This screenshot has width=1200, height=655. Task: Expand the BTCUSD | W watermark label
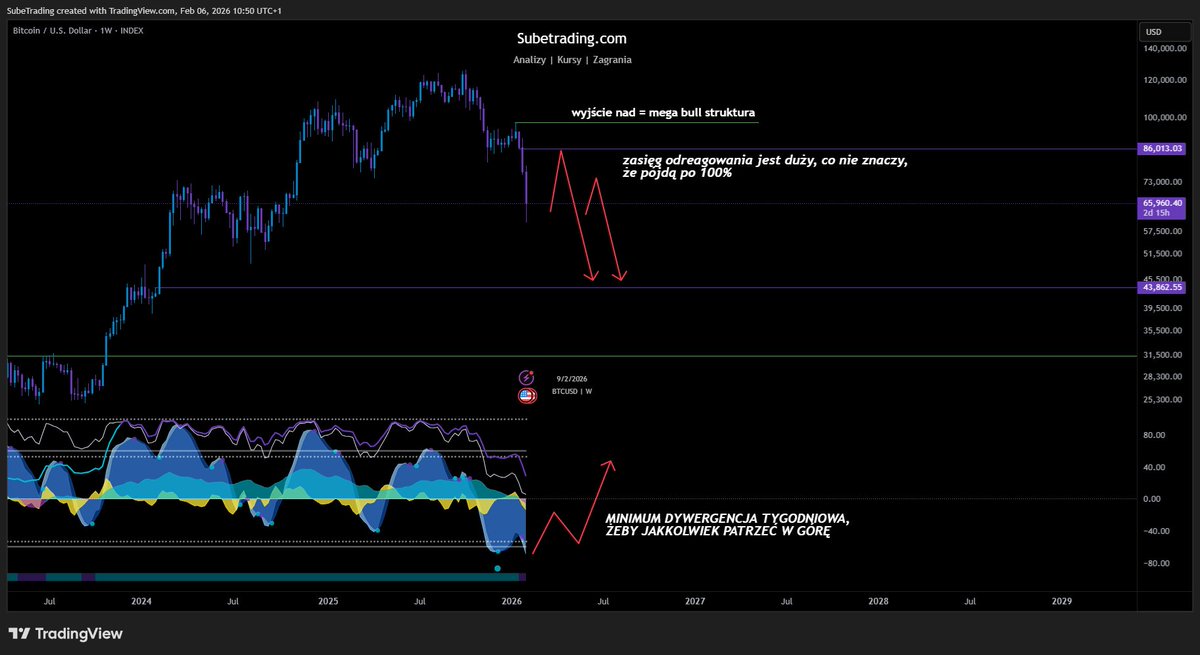point(570,392)
